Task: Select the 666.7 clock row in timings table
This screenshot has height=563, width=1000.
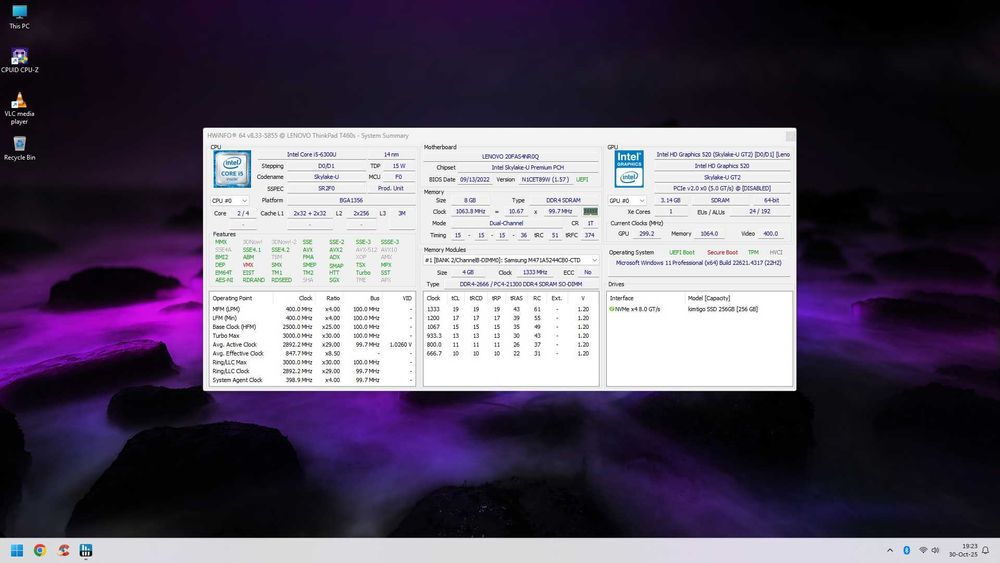Action: click(510, 354)
